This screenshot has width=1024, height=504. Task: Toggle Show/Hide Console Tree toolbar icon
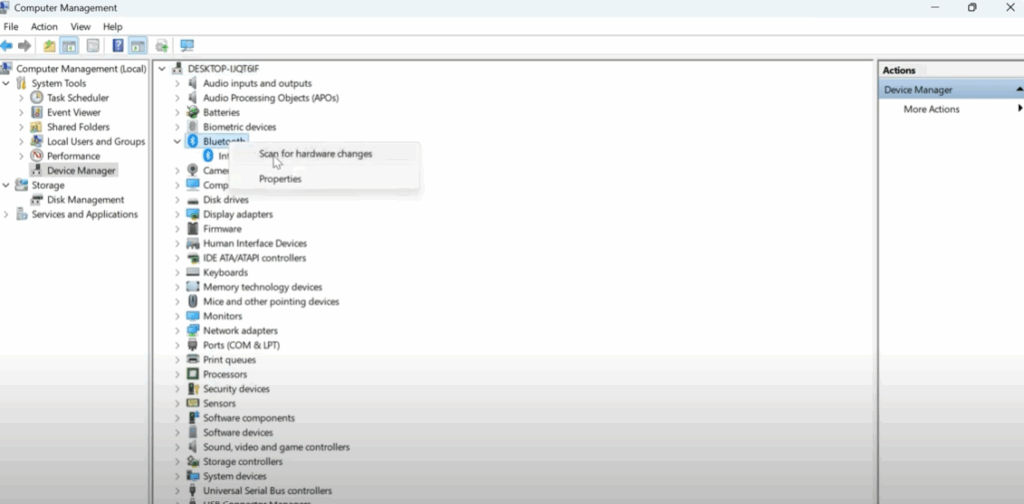coord(69,46)
